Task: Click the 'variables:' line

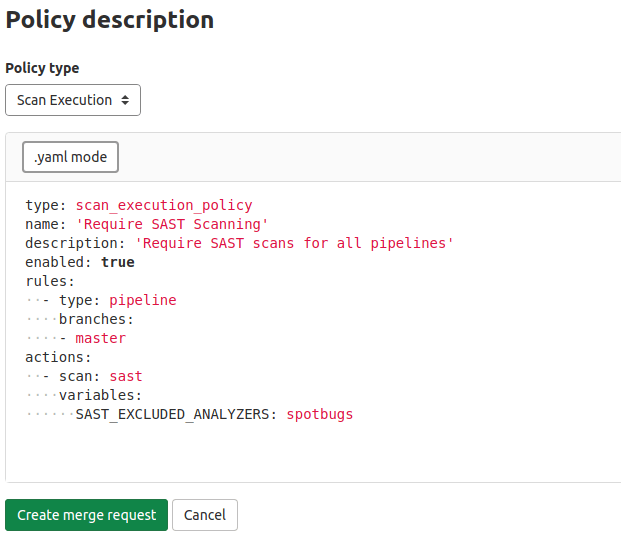Action: 101,395
